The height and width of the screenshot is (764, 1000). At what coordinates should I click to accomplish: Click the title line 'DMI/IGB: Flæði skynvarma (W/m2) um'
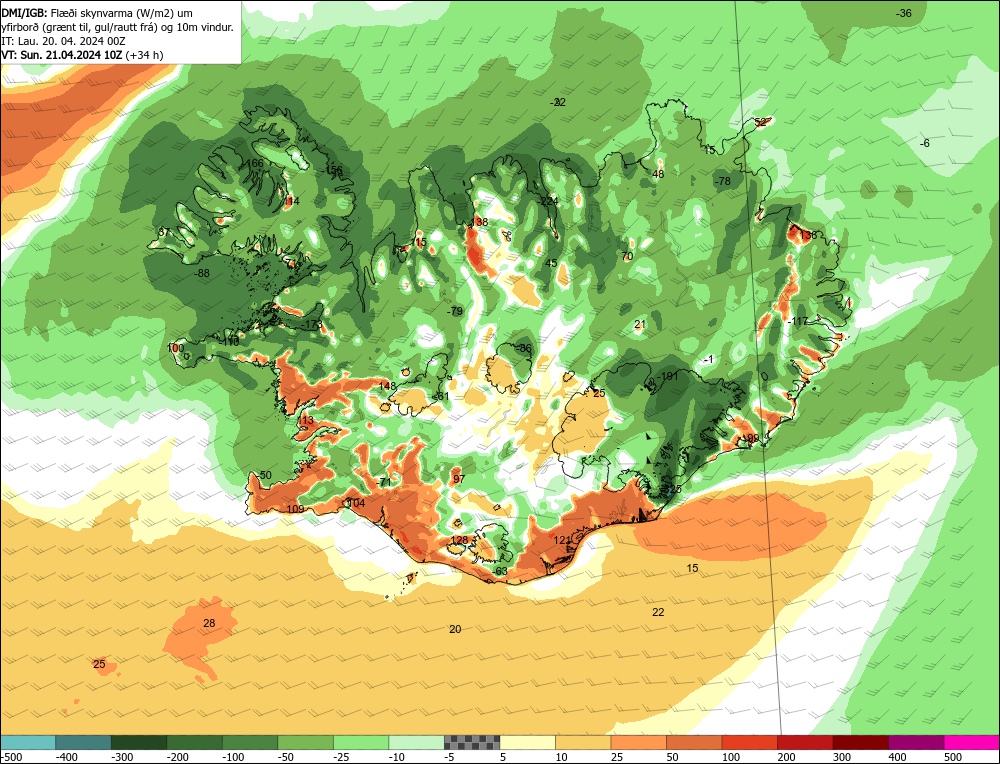(97, 13)
